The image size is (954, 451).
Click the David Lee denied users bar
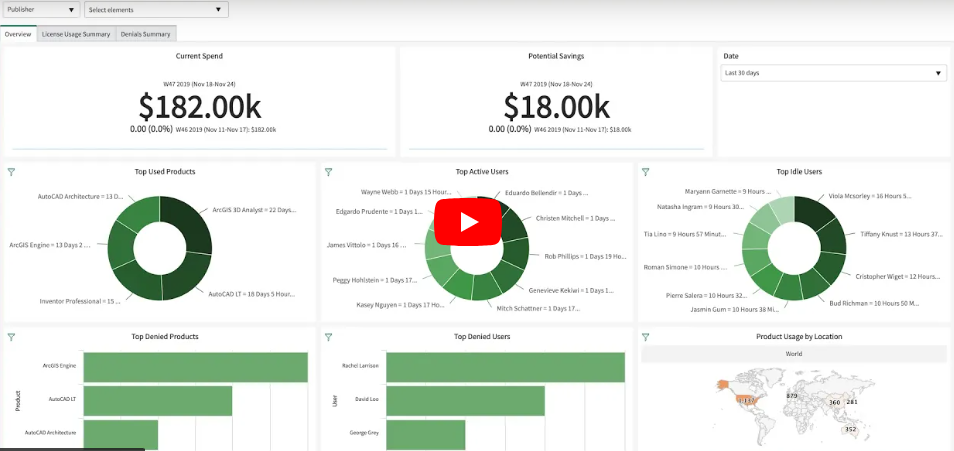click(x=465, y=400)
